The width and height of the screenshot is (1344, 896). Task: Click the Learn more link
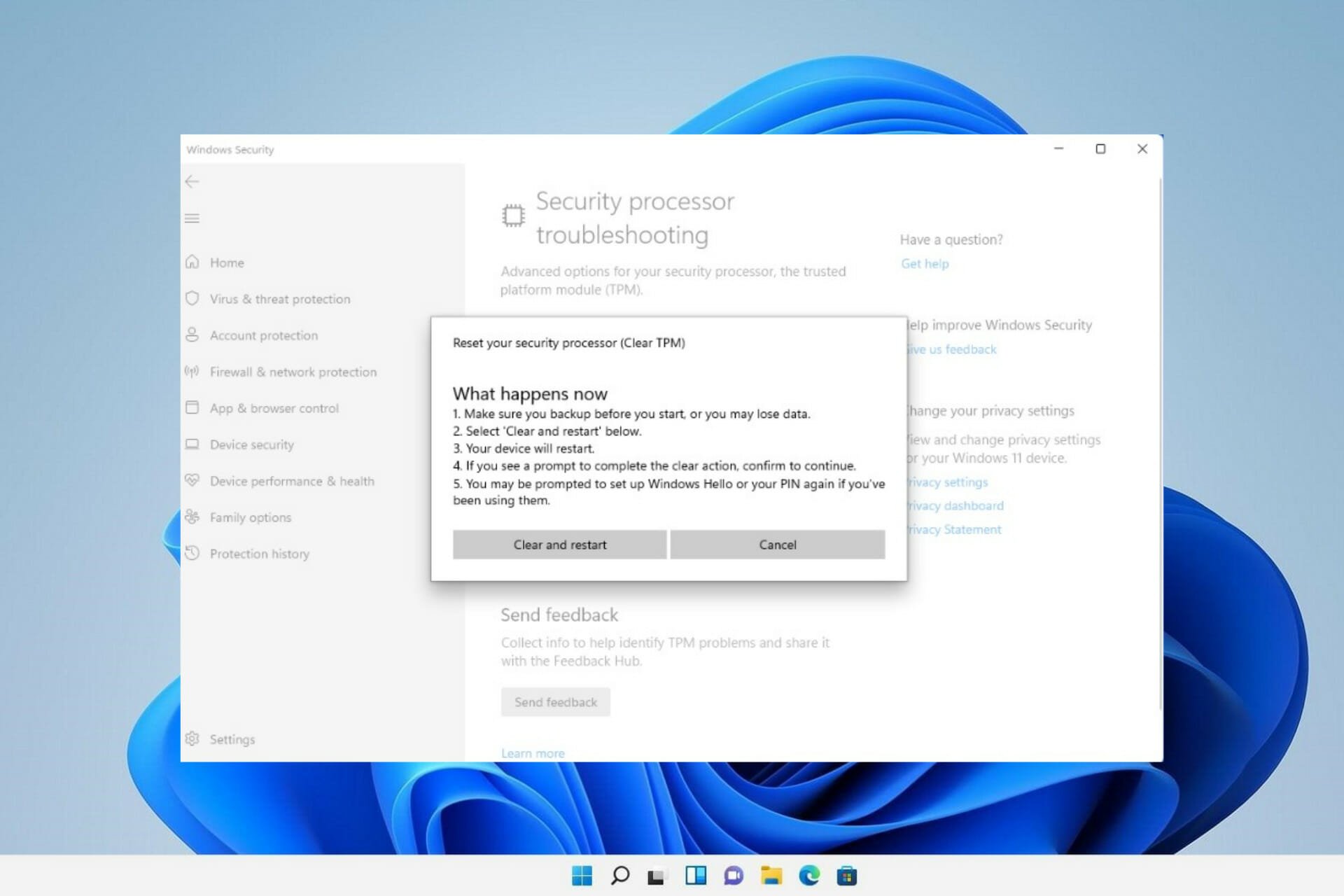(533, 753)
